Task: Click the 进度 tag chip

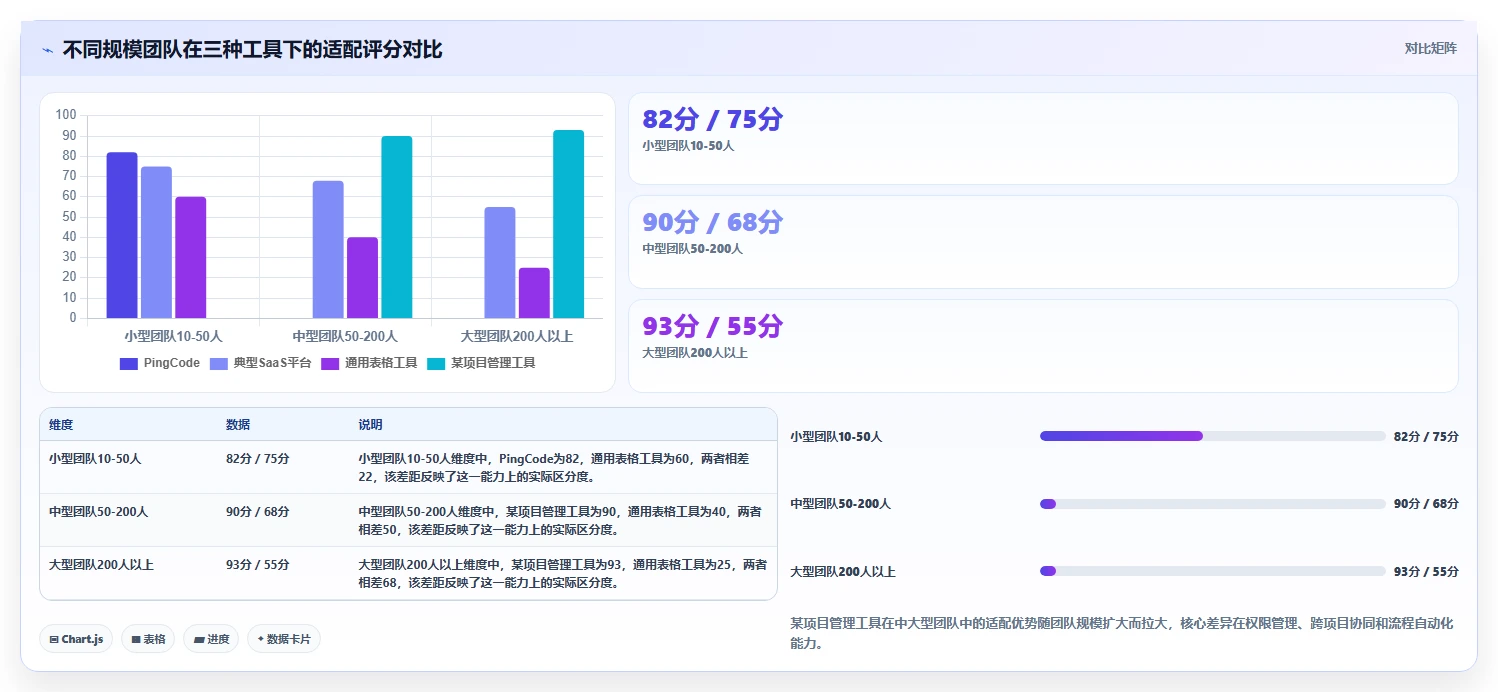Action: point(211,639)
